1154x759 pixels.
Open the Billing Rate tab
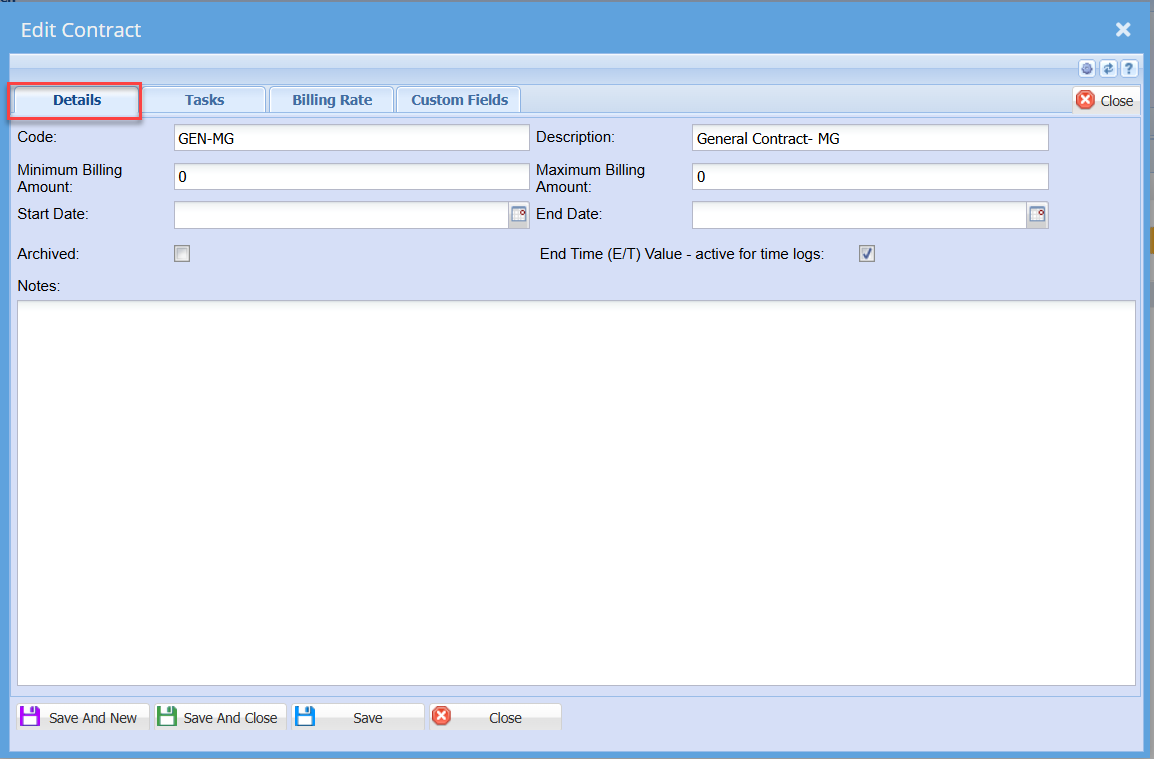click(332, 100)
